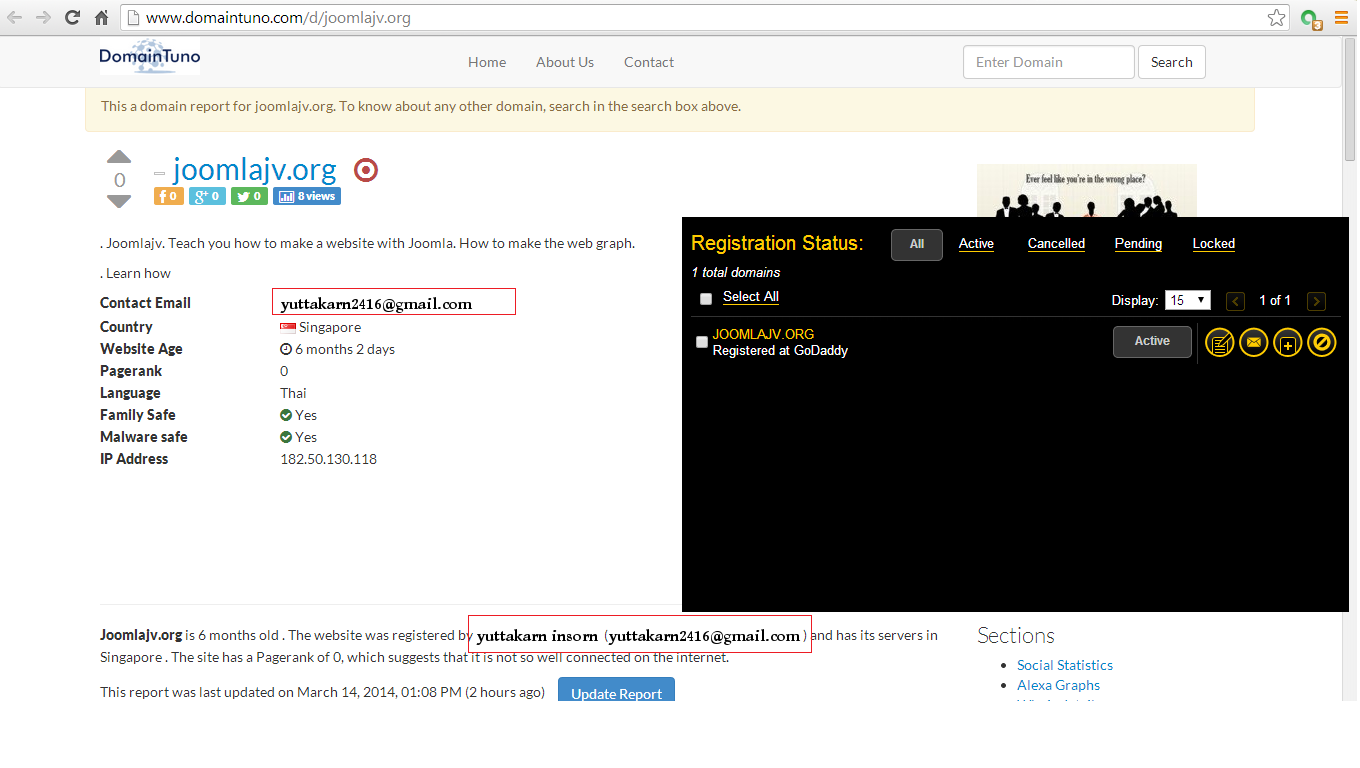Reload the page with the refresh icon
The image size is (1360, 768).
point(72,18)
